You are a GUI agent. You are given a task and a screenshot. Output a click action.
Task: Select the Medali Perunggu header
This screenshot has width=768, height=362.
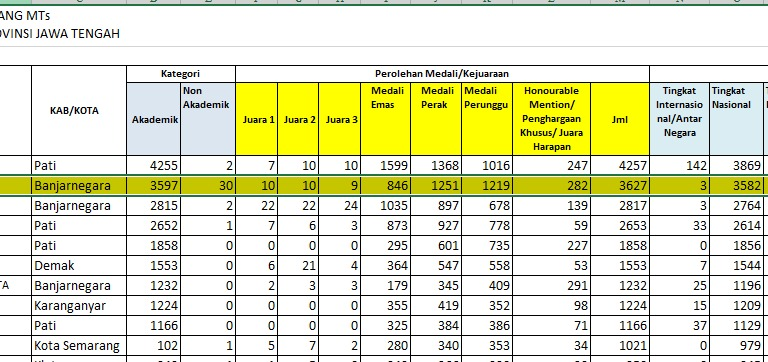point(487,119)
